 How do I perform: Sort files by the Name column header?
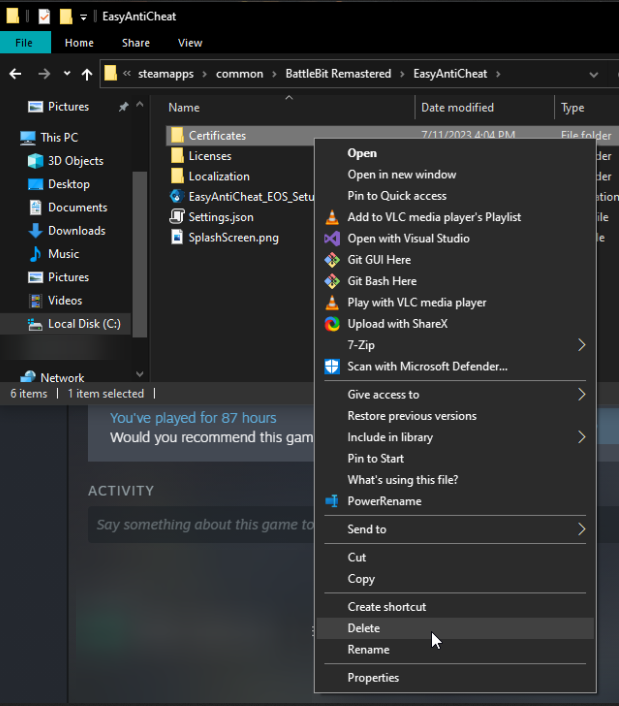point(184,107)
